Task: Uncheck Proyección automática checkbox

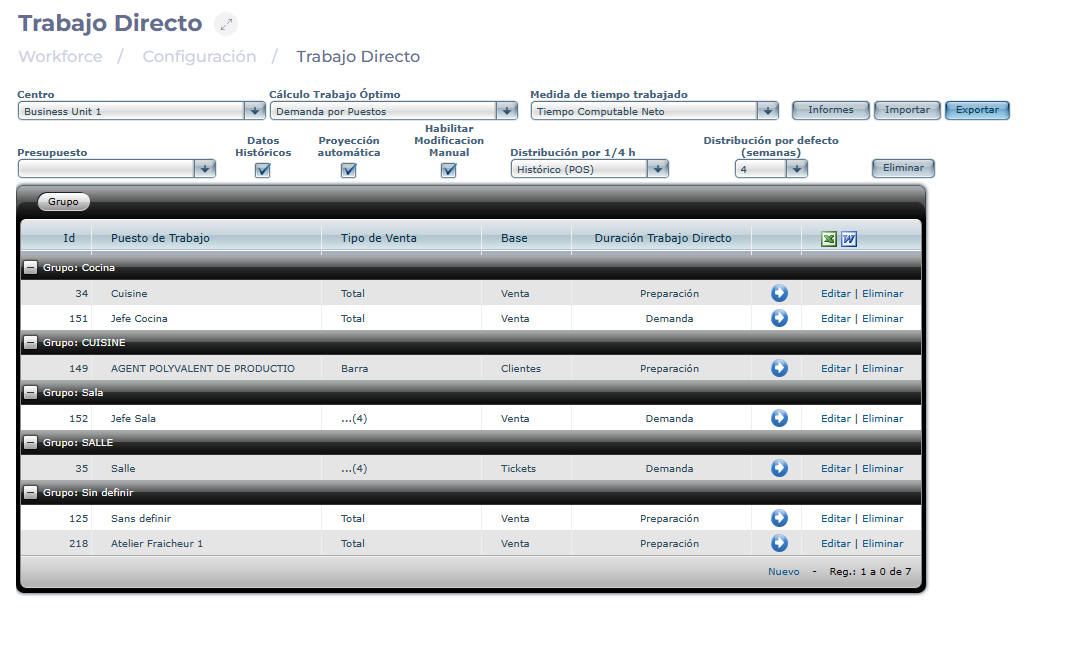Action: click(349, 170)
